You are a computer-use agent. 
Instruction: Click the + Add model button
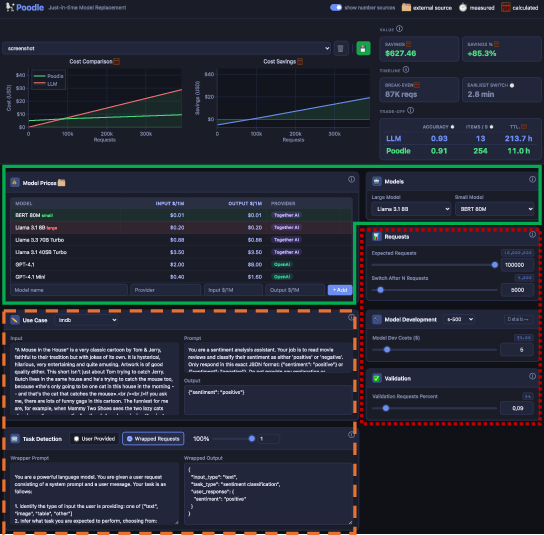340,290
